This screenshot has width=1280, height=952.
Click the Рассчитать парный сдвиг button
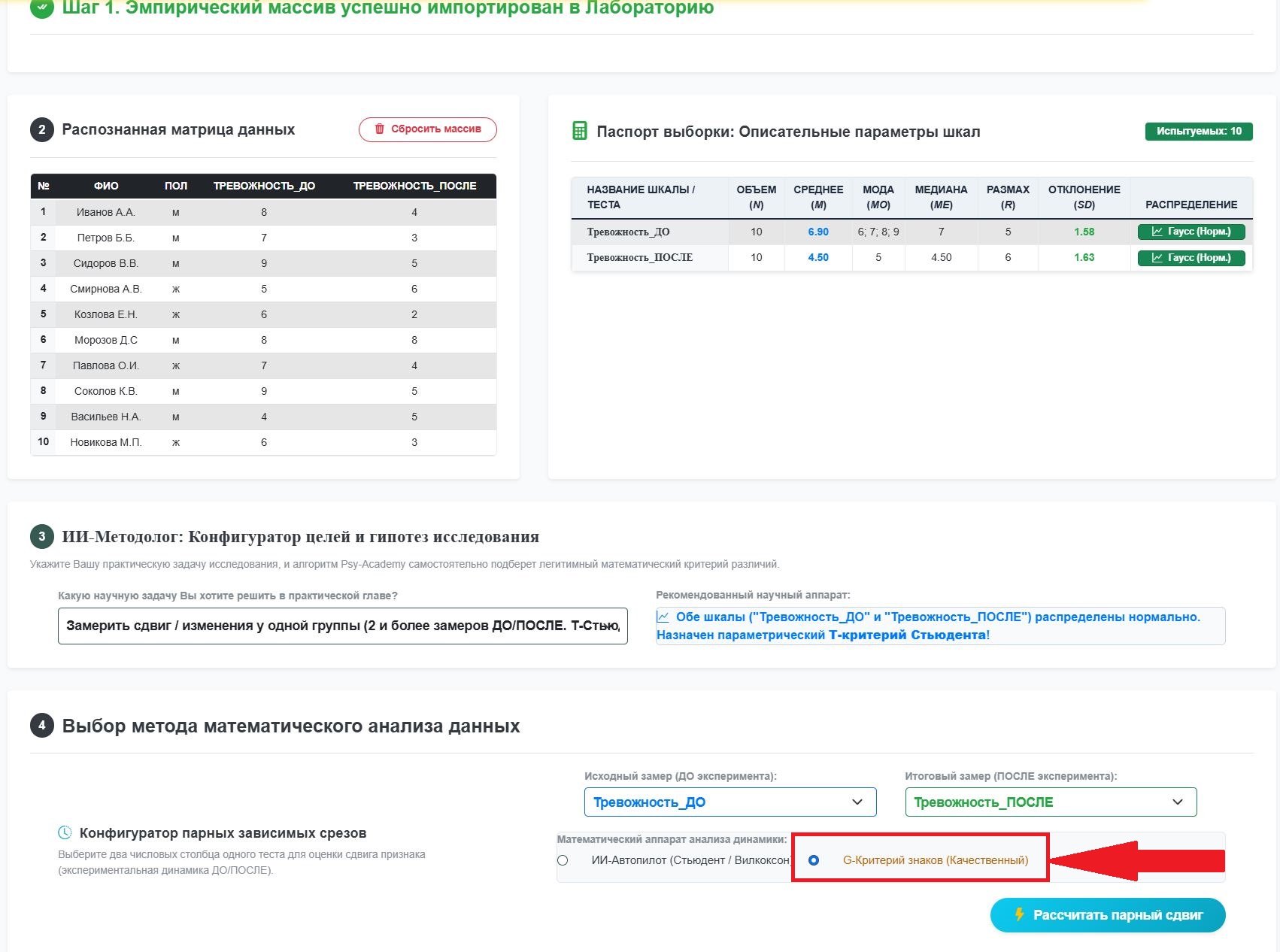(x=1108, y=915)
